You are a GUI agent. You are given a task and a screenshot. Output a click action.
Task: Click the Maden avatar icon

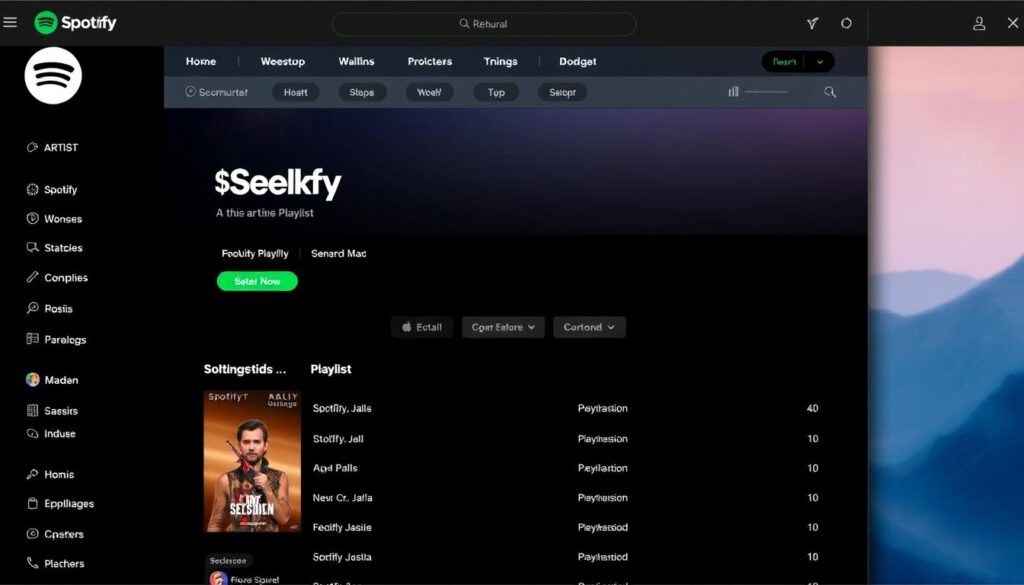coord(32,379)
